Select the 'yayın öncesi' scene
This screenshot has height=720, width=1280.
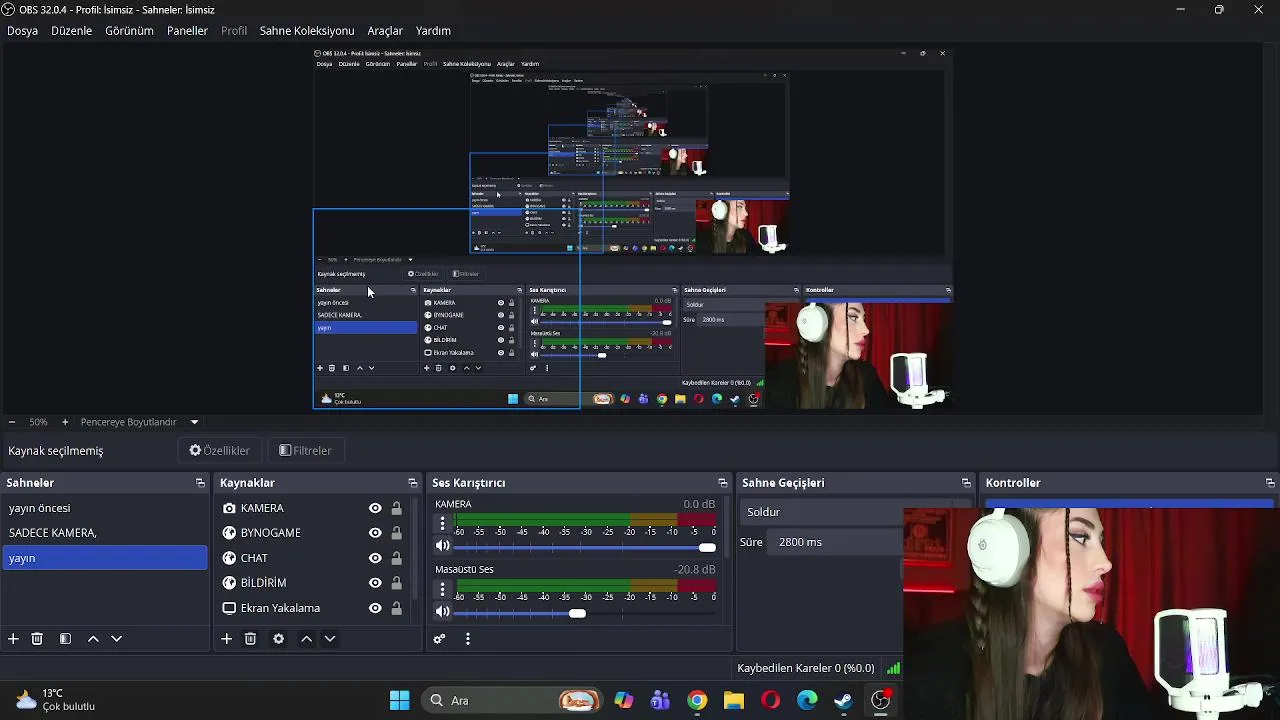click(104, 508)
